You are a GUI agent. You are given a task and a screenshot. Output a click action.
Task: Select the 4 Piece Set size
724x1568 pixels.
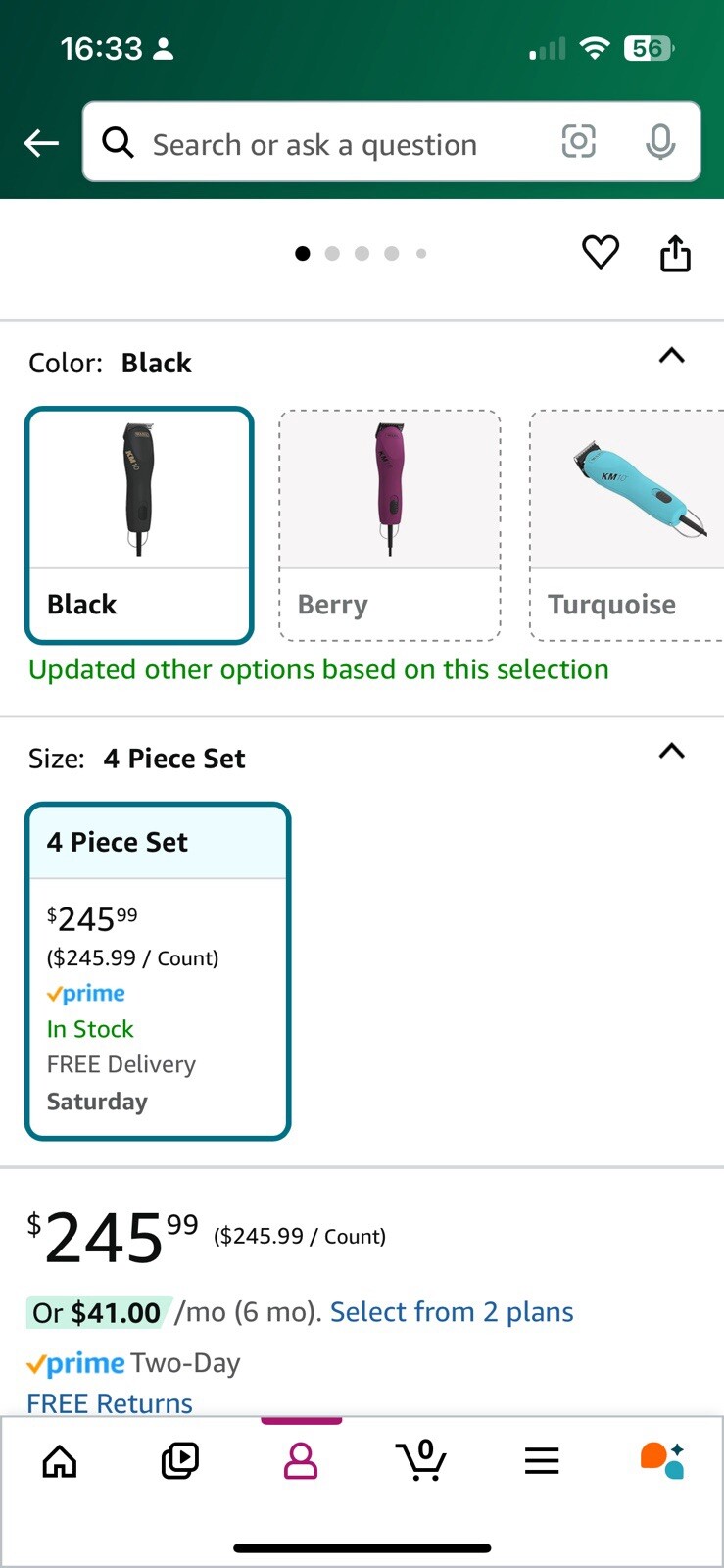pyautogui.click(x=158, y=970)
